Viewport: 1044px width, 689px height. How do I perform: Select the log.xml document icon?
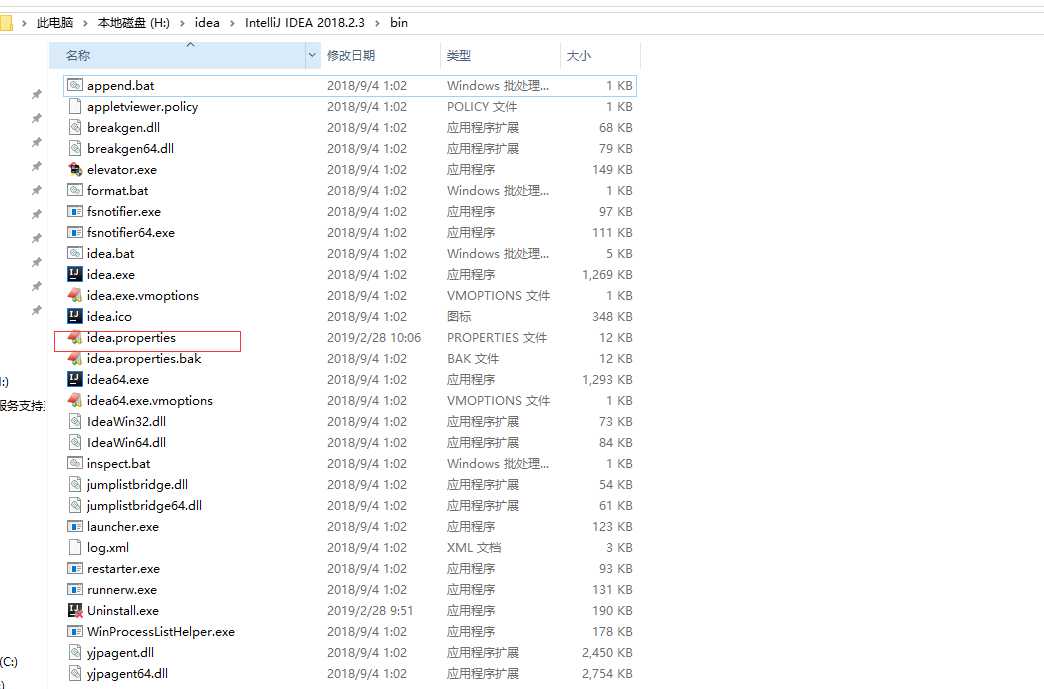pyautogui.click(x=75, y=547)
